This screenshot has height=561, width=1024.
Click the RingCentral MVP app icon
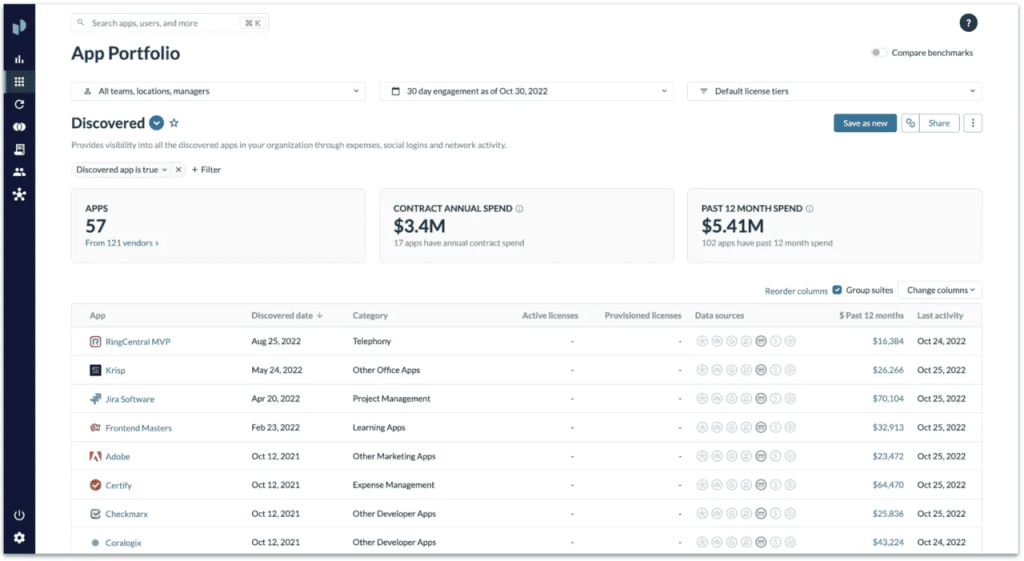click(x=95, y=342)
